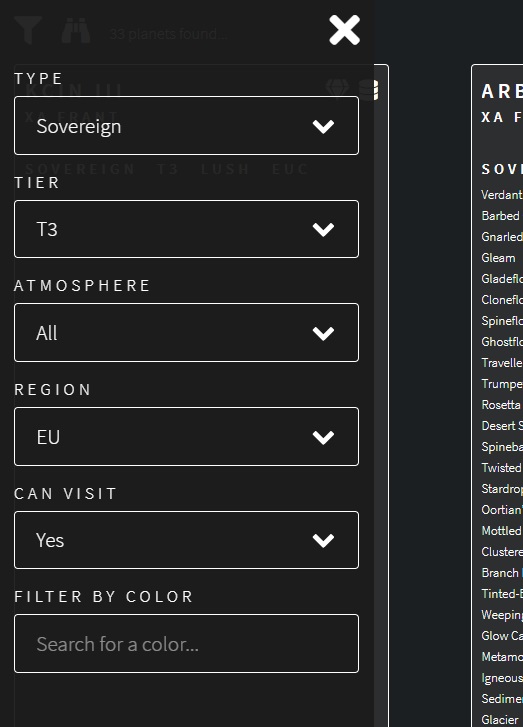Focus the Search for a color field
Screen dimensions: 523x727
pyautogui.click(x=186, y=644)
